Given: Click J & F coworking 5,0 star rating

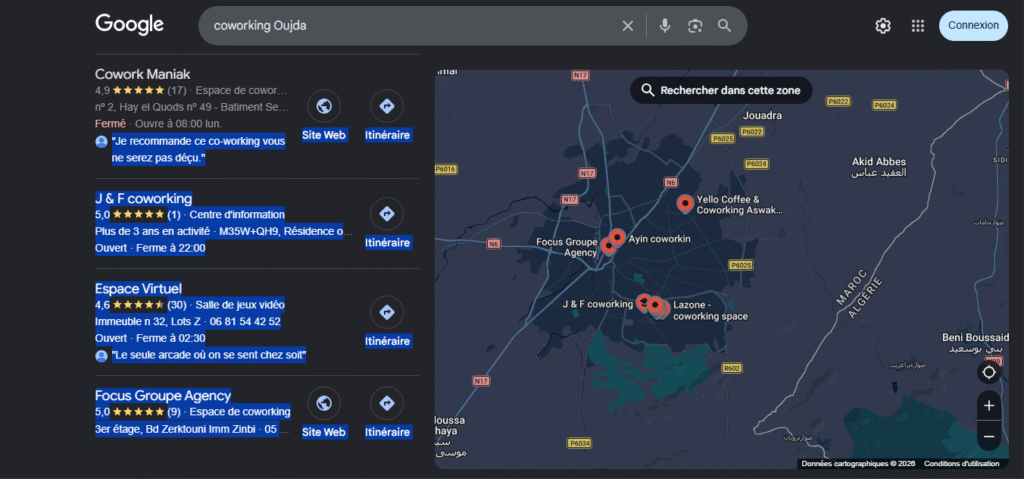Looking at the screenshot, I should coord(138,214).
